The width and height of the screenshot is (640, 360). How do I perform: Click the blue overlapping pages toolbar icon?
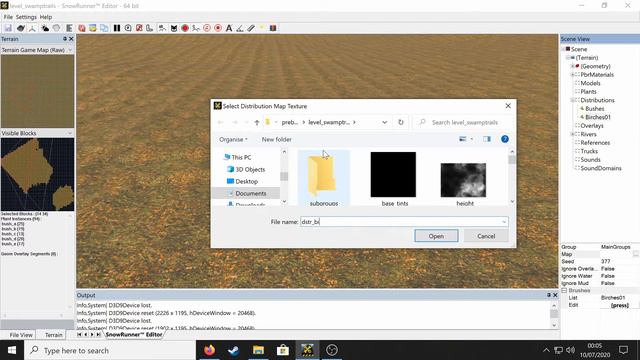click(104, 28)
